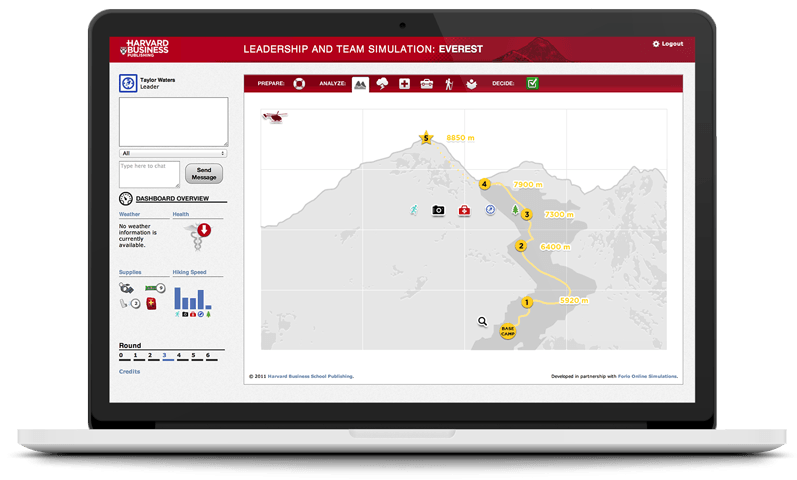
Task: Open the All recipients dropdown
Action: [x=173, y=153]
